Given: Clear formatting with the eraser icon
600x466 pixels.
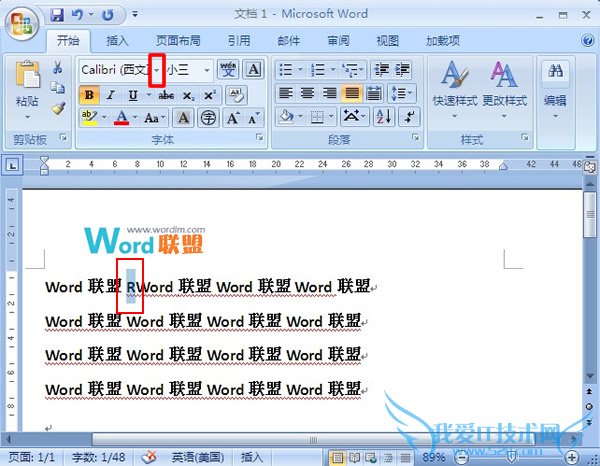Looking at the screenshot, I should [x=236, y=95].
